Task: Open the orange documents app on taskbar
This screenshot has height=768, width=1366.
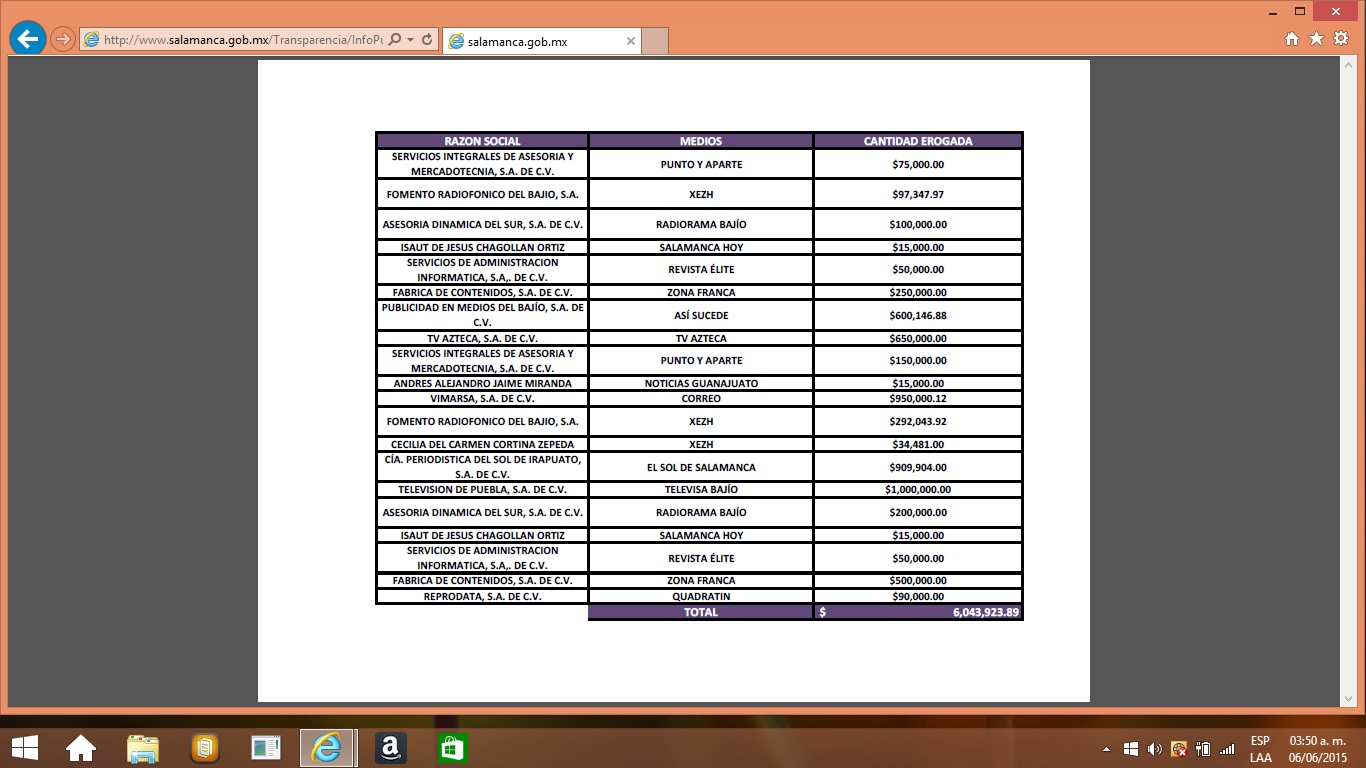Action: pos(205,748)
